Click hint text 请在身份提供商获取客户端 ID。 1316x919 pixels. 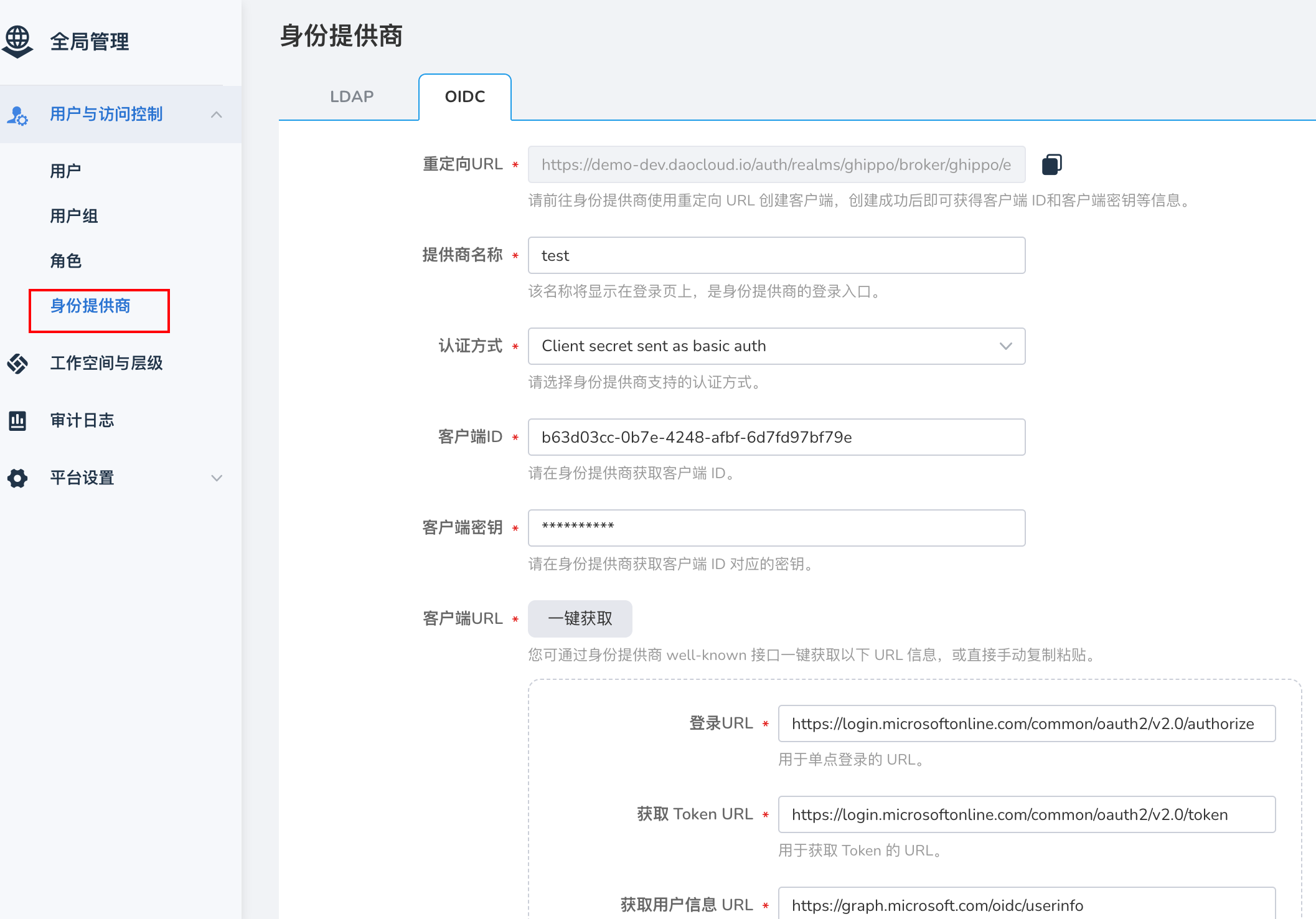point(632,473)
